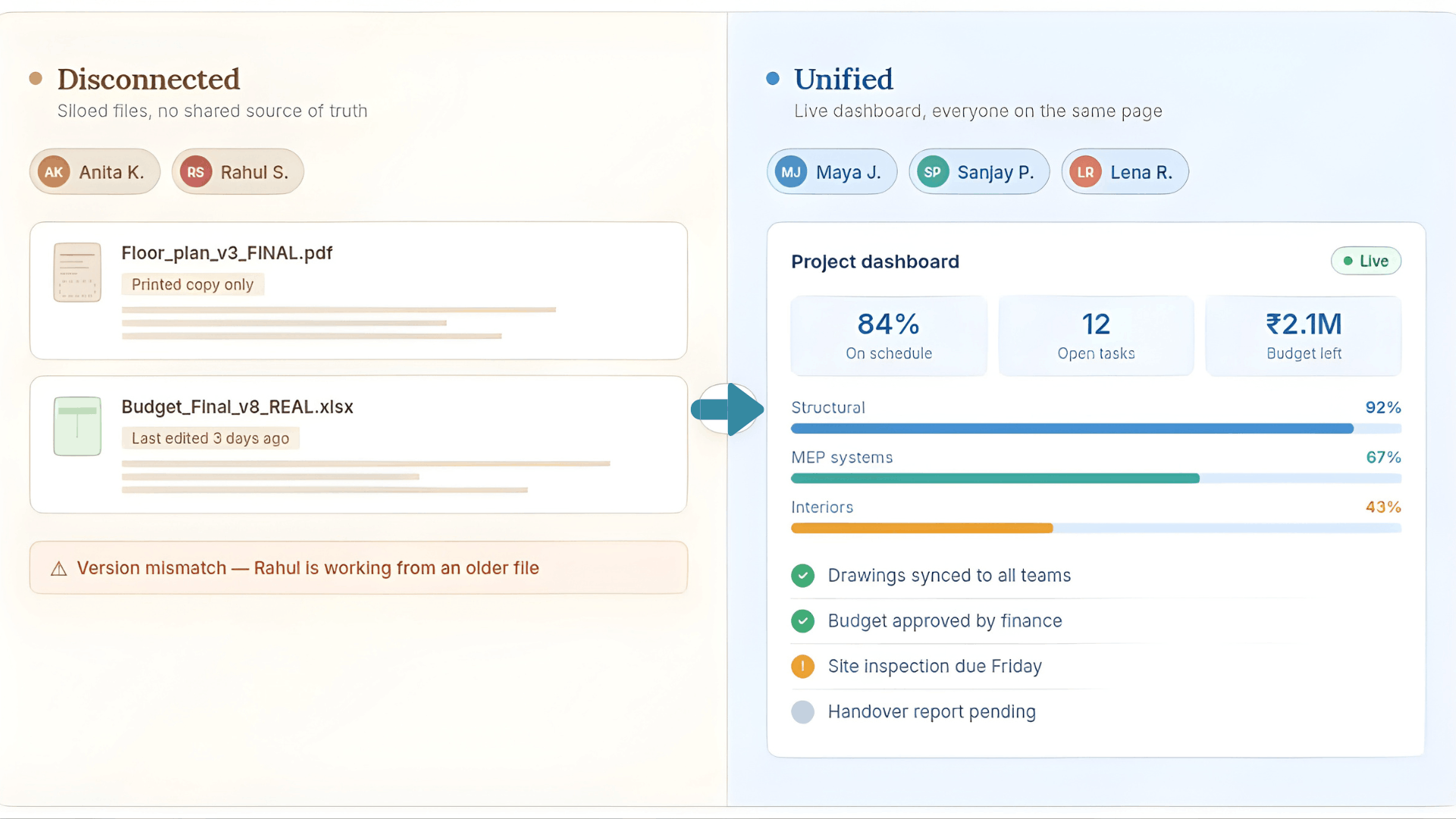Image resolution: width=1456 pixels, height=819 pixels.
Task: Switch to the Unified panel heading
Action: pos(843,79)
